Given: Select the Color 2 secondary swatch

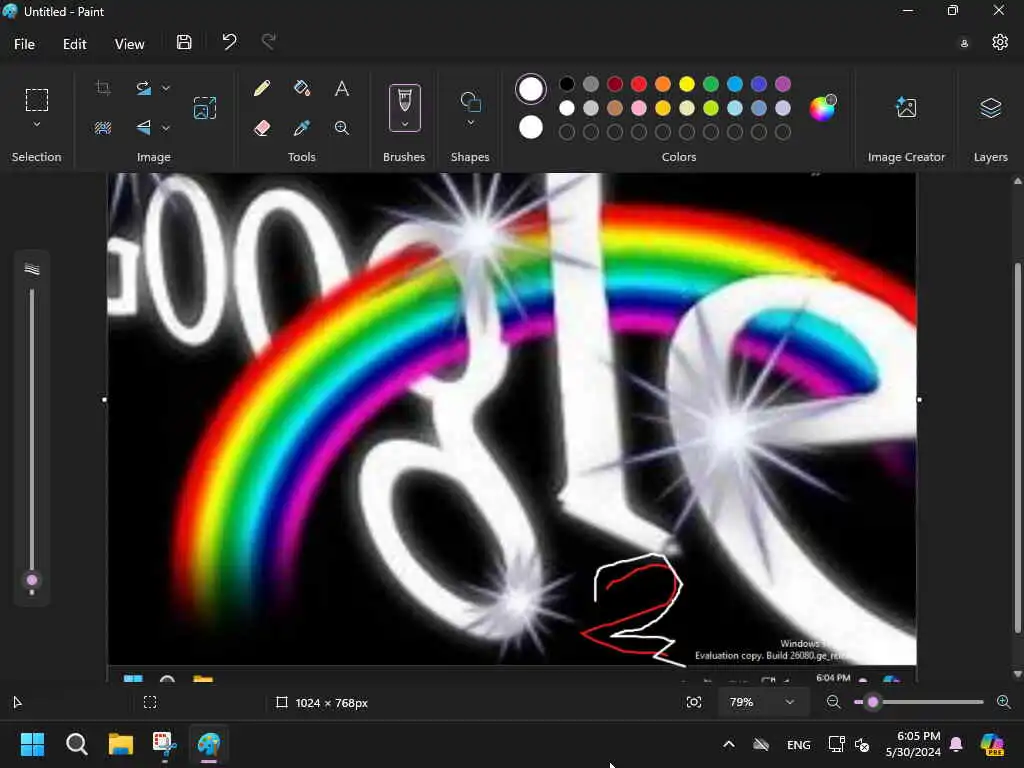Looking at the screenshot, I should (530, 127).
